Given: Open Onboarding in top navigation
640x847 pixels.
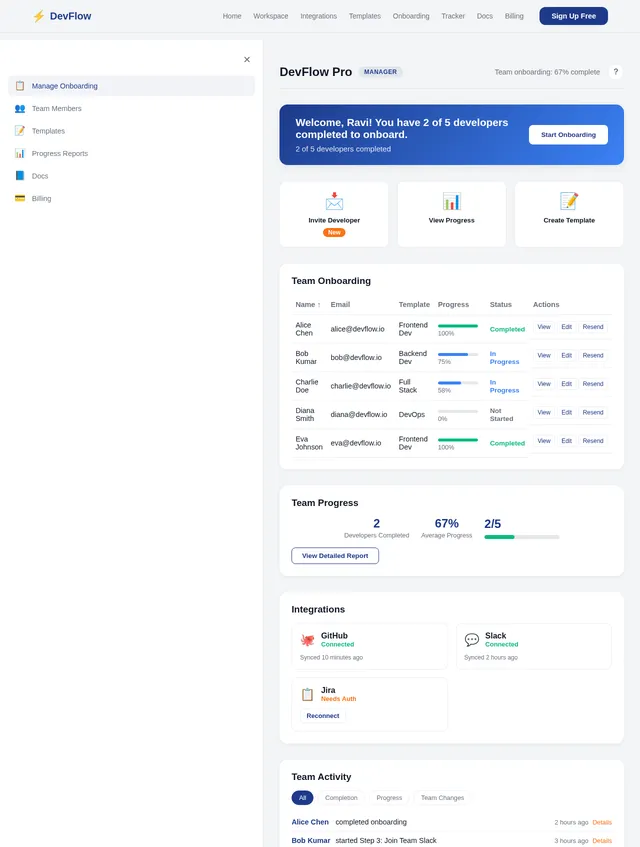Looking at the screenshot, I should [x=411, y=16].
